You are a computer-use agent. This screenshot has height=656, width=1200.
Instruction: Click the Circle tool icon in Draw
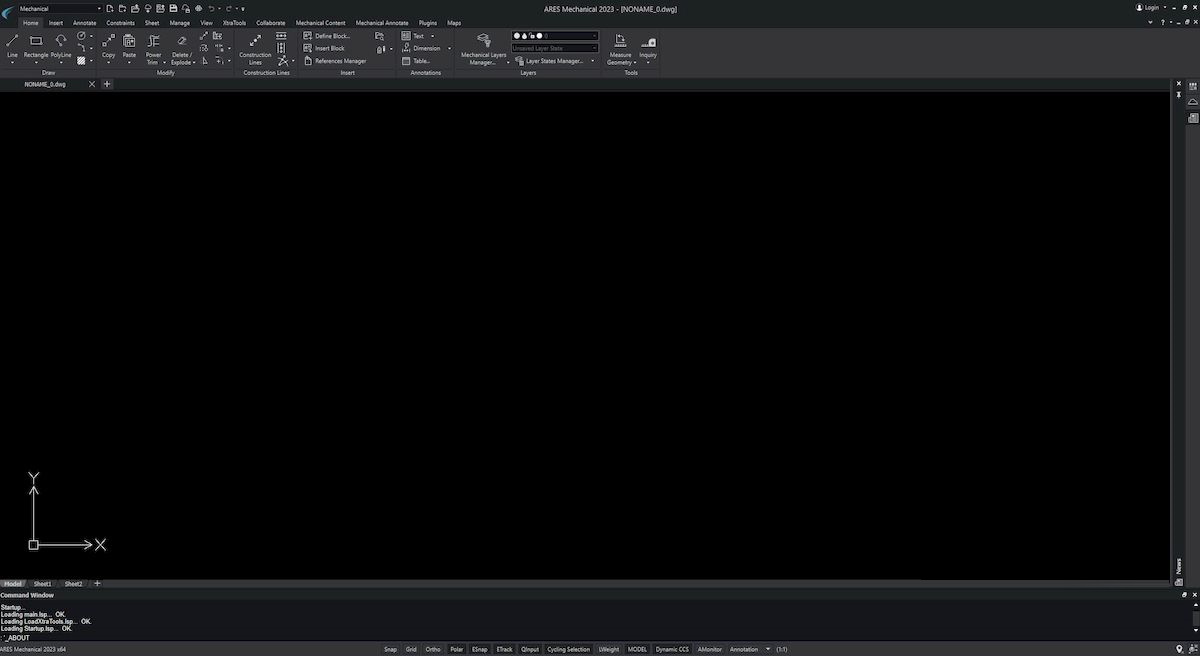point(81,36)
